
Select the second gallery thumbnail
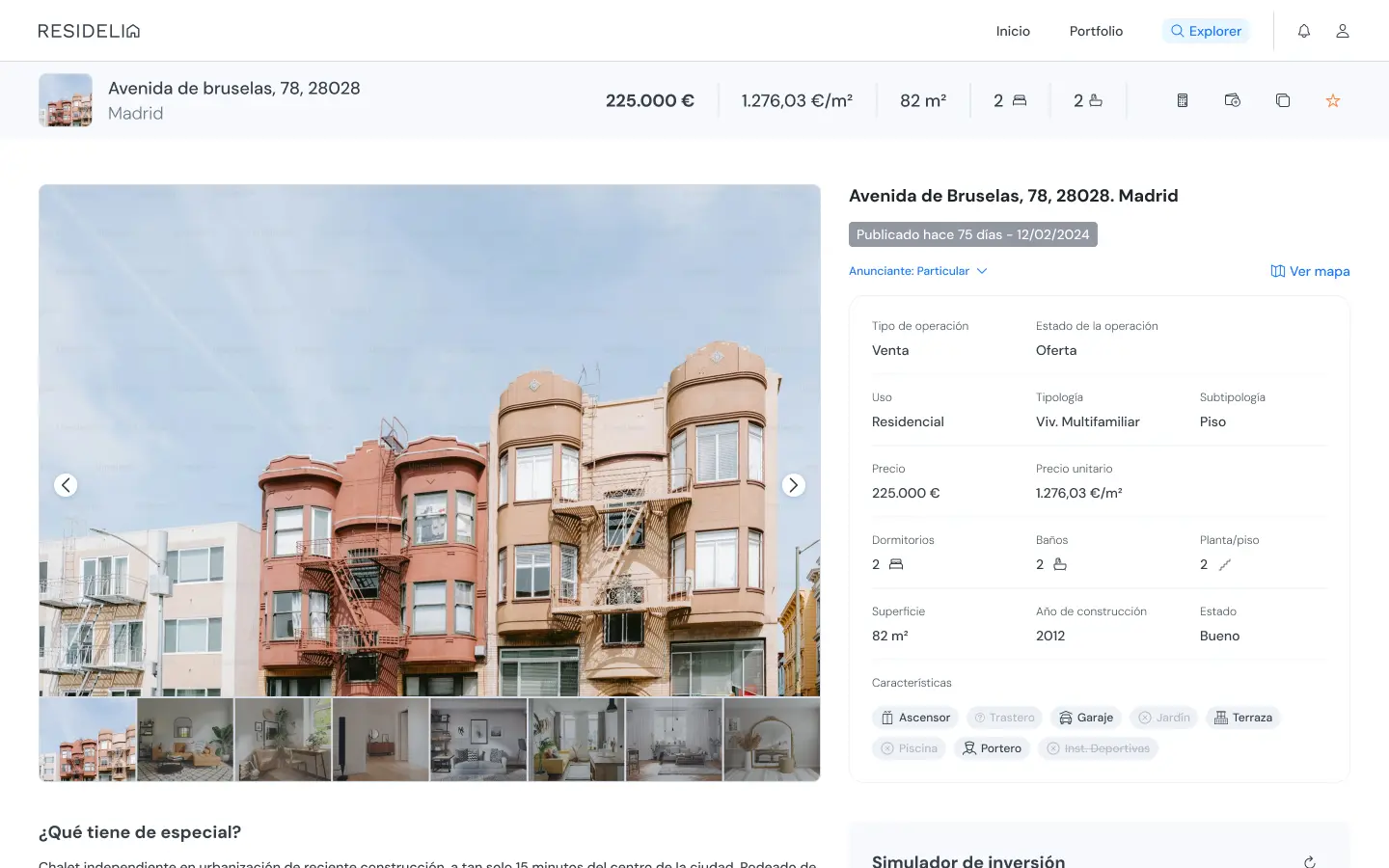185,740
